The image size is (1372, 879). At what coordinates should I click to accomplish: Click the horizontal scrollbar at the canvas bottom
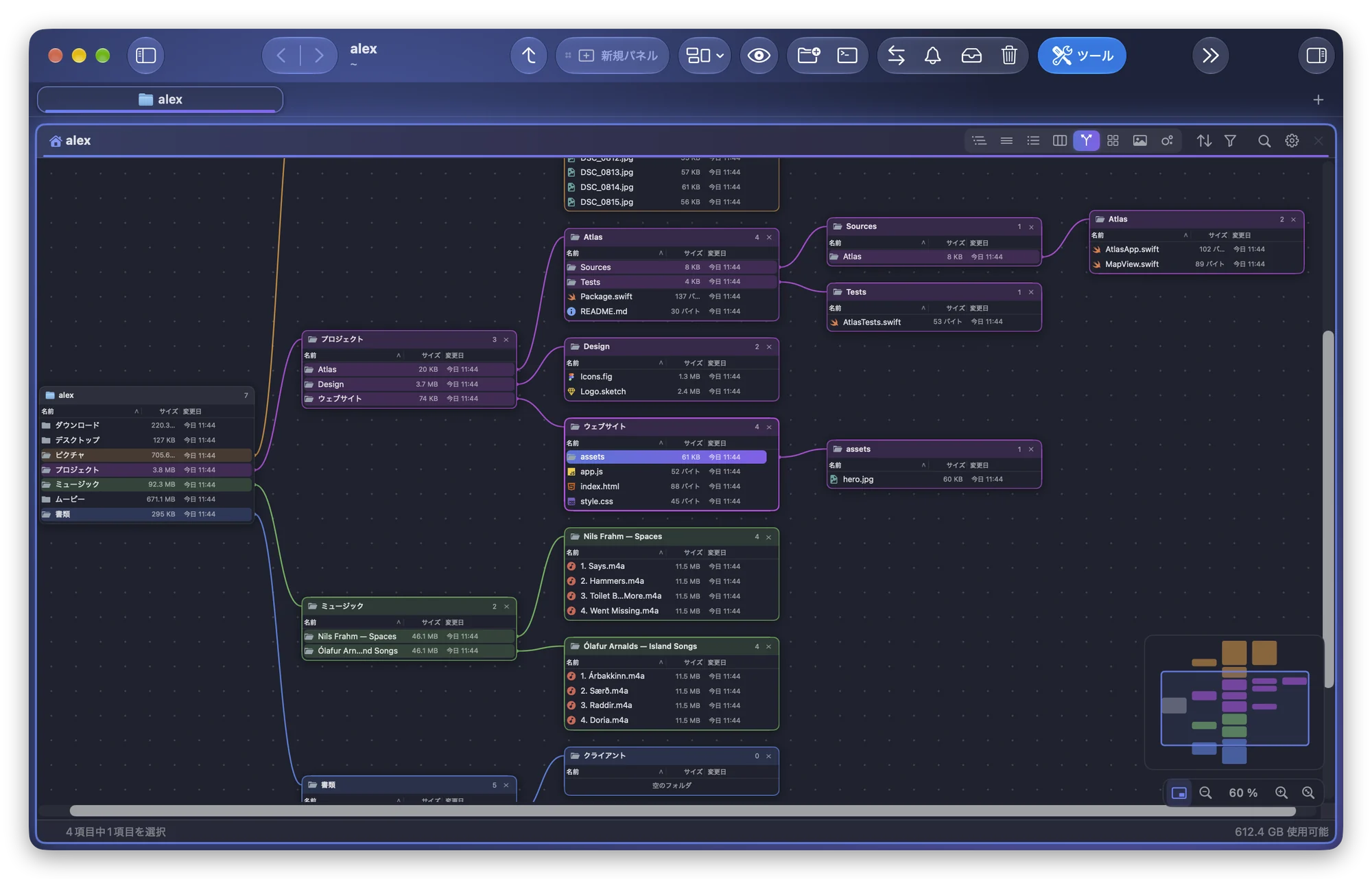(x=683, y=811)
